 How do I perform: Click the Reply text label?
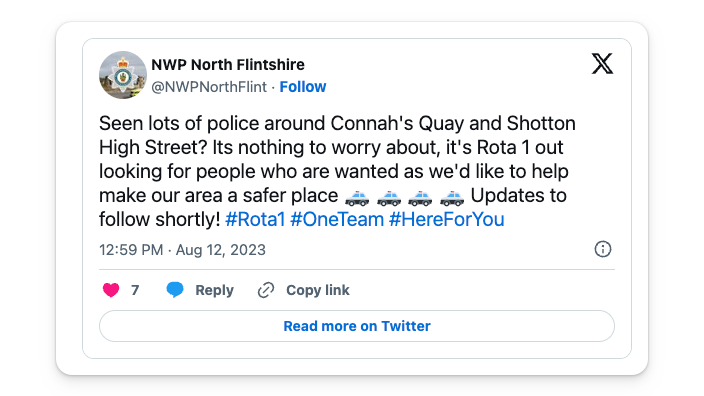point(214,290)
